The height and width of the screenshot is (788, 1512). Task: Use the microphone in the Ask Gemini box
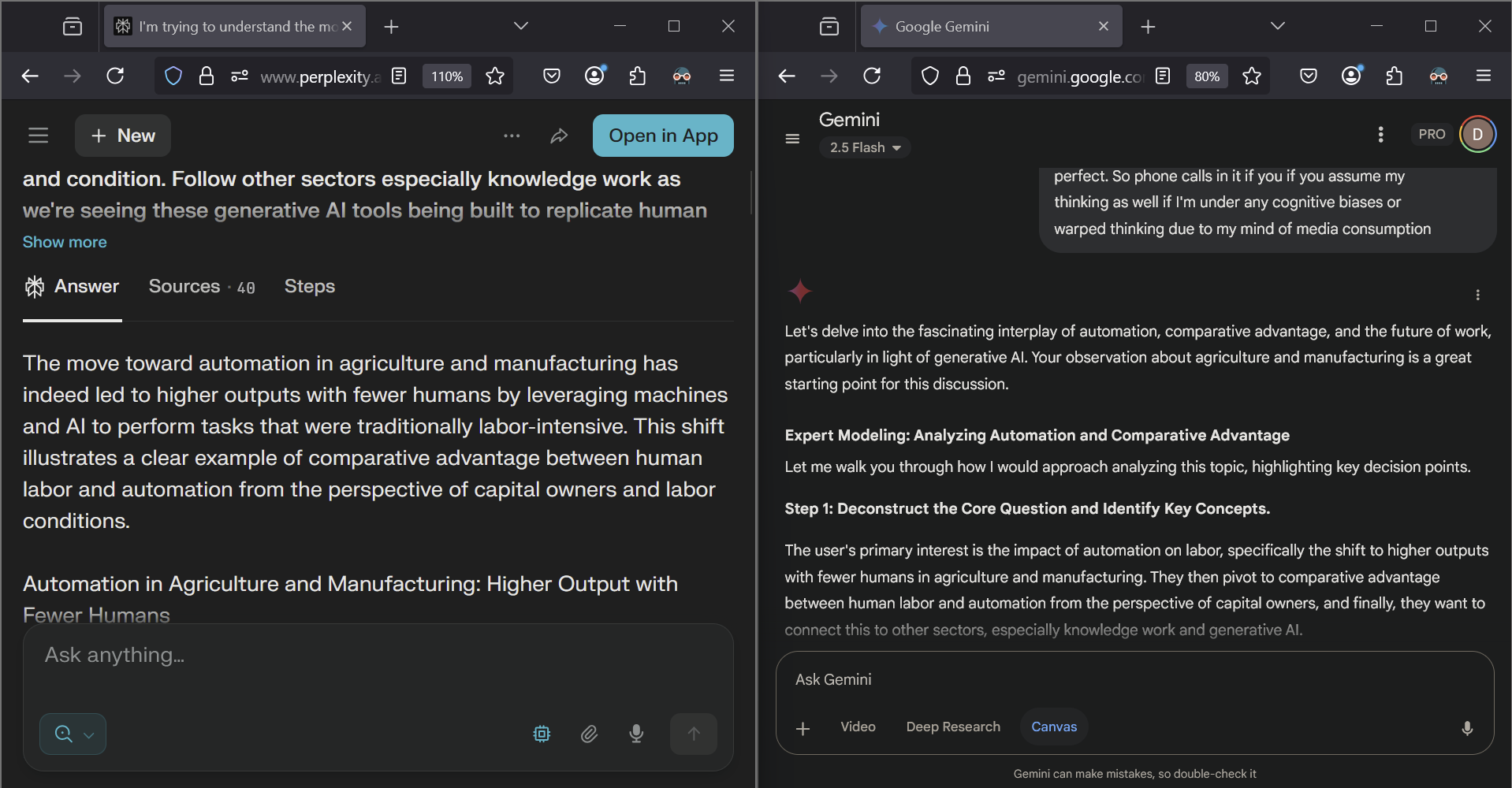(1466, 728)
